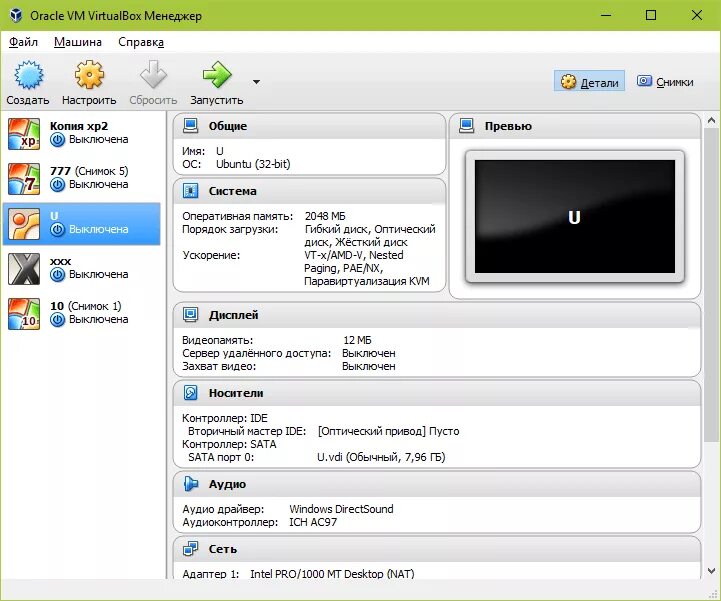Click the Носители section disk icon
Screen dimensions: 721x601
[190, 393]
